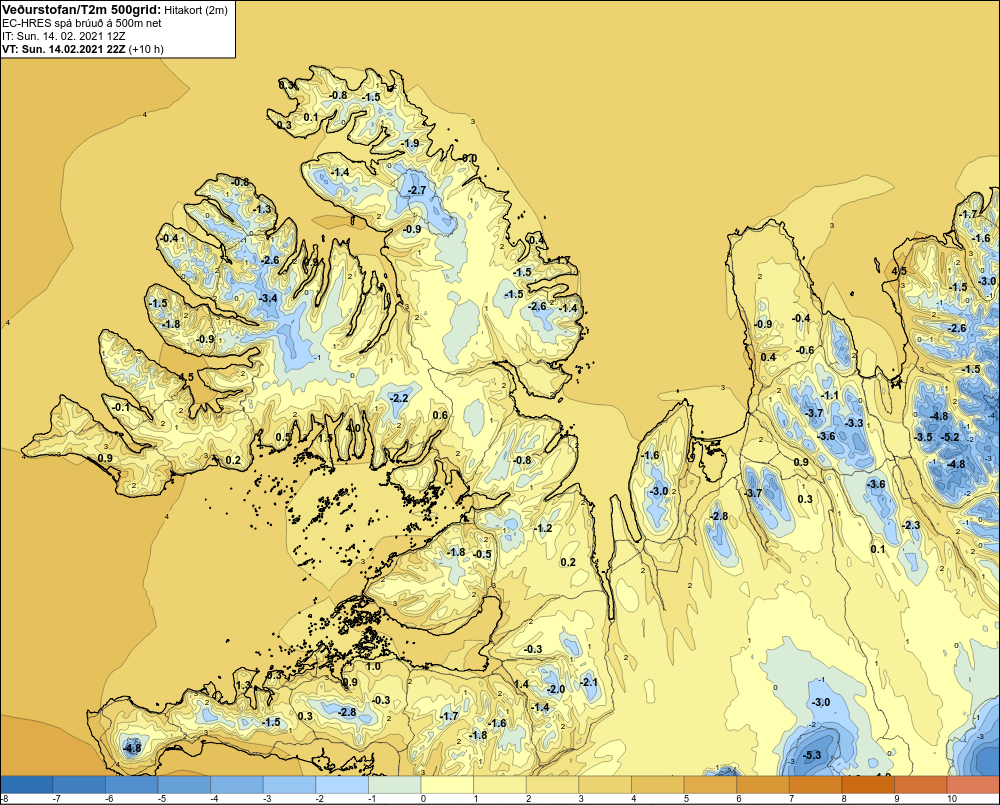
Task: Click the title "Veðurstofan/T2m 500grid" in the header box
Action: [81, 10]
